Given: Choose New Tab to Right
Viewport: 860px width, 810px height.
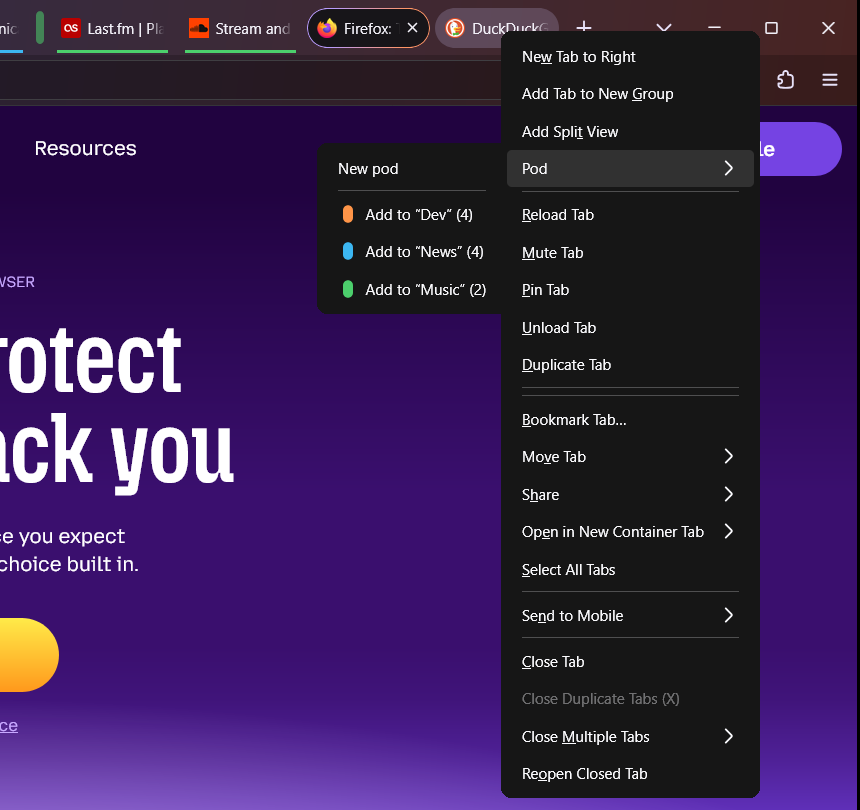Looking at the screenshot, I should pyautogui.click(x=630, y=57).
